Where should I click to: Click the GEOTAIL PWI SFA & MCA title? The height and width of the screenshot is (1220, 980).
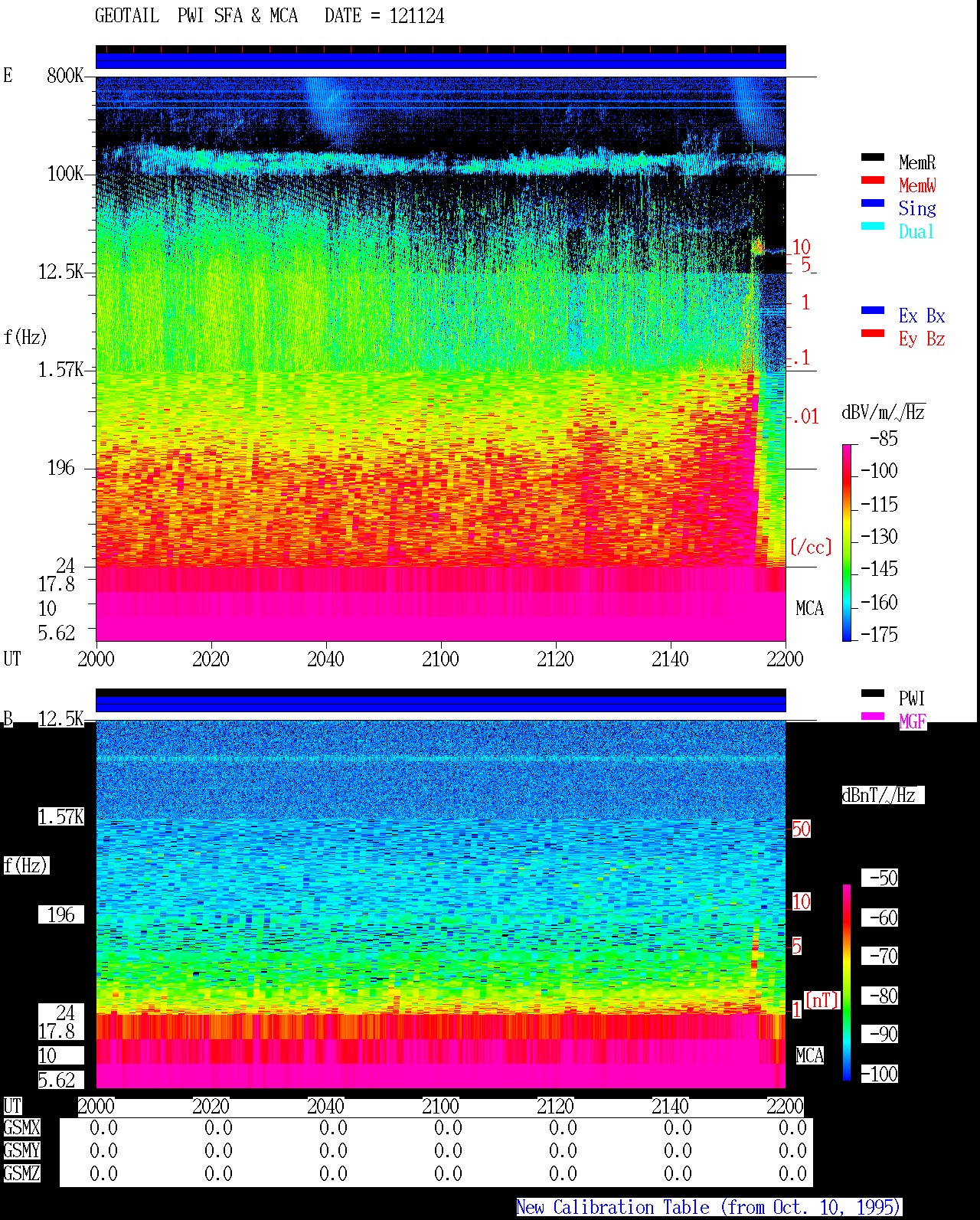pyautogui.click(x=196, y=15)
